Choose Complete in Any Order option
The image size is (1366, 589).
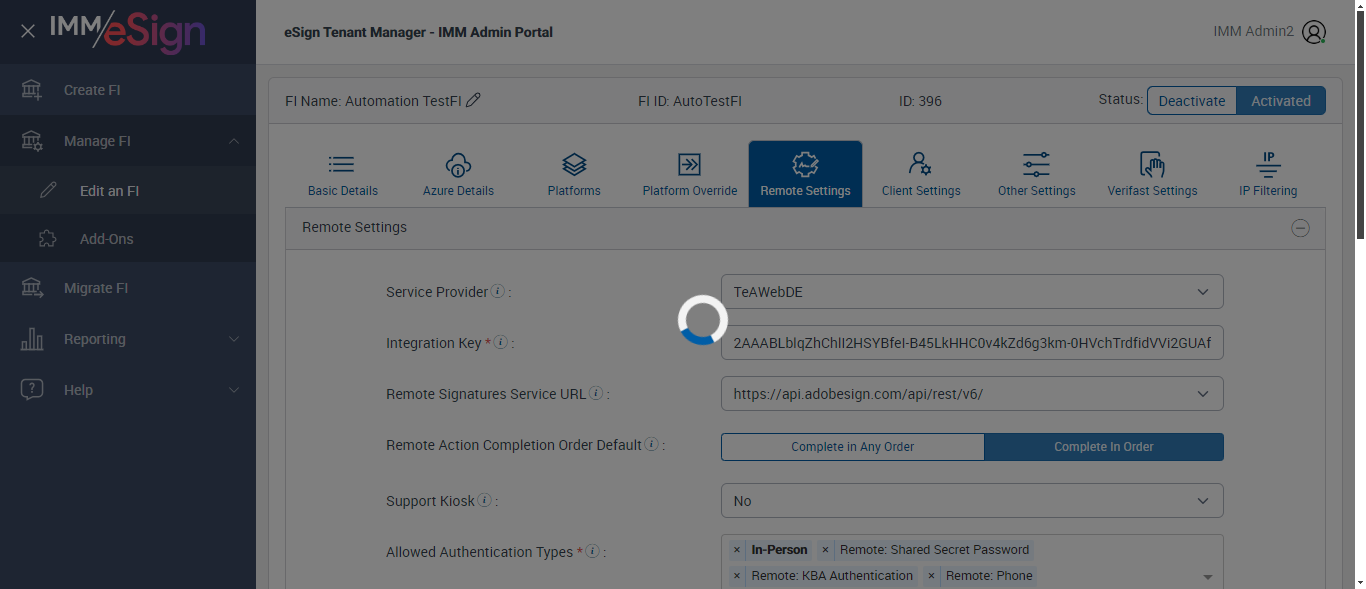pos(853,447)
